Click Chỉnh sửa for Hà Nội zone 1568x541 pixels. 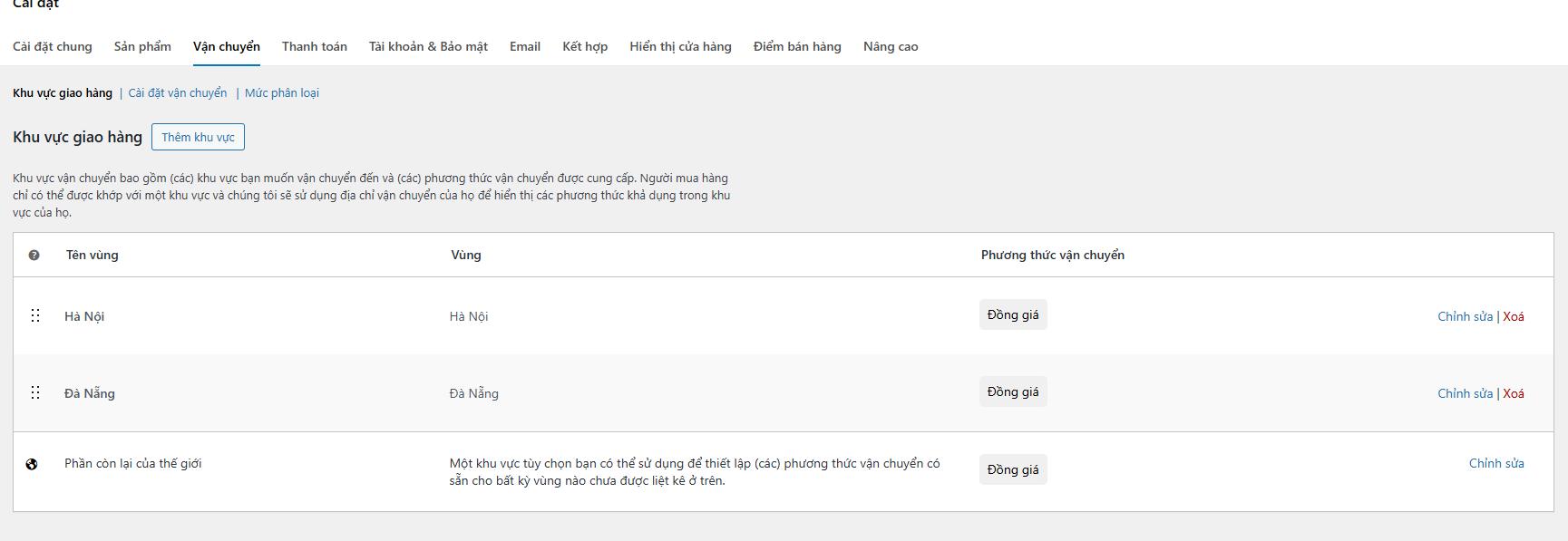point(1465,316)
